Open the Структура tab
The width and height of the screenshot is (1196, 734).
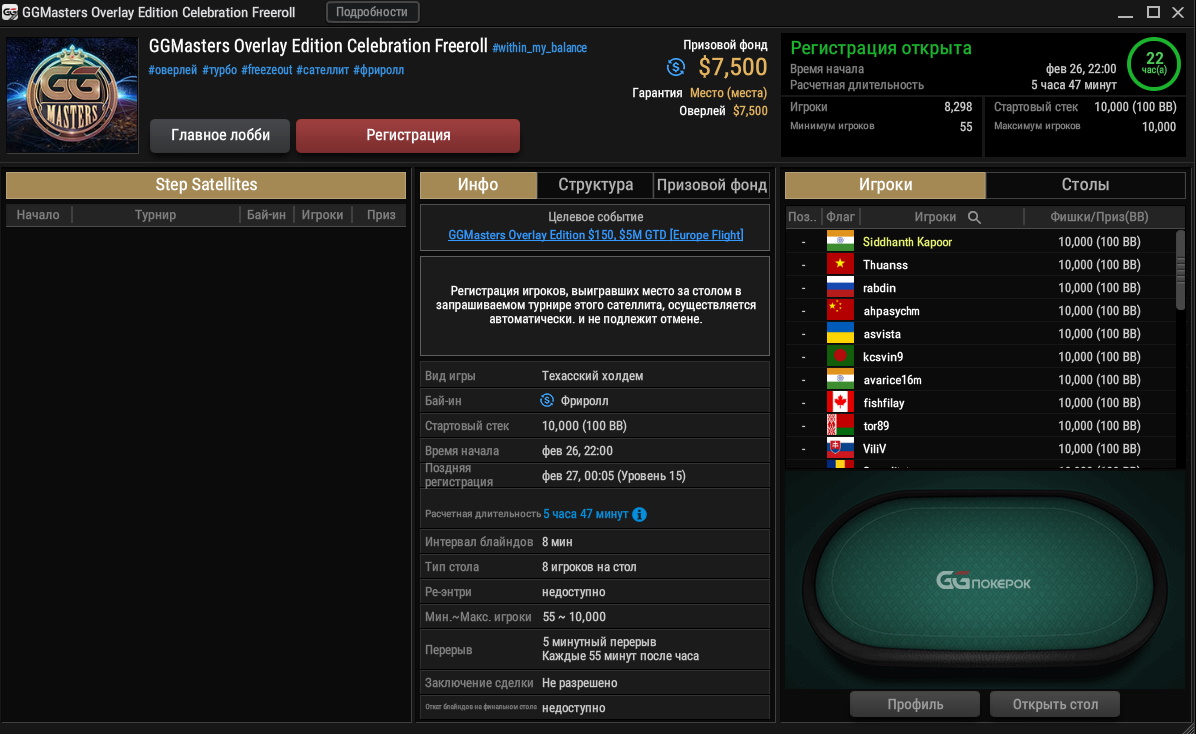(x=595, y=185)
